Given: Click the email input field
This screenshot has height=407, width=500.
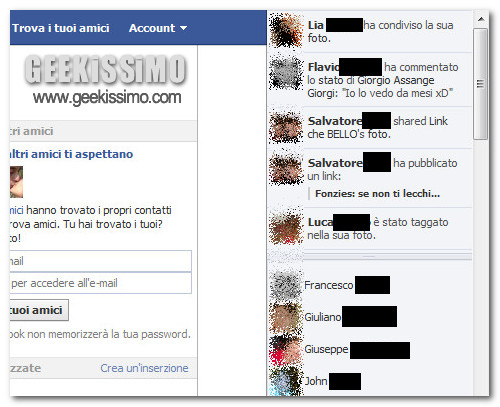Looking at the screenshot, I should coord(101,261).
